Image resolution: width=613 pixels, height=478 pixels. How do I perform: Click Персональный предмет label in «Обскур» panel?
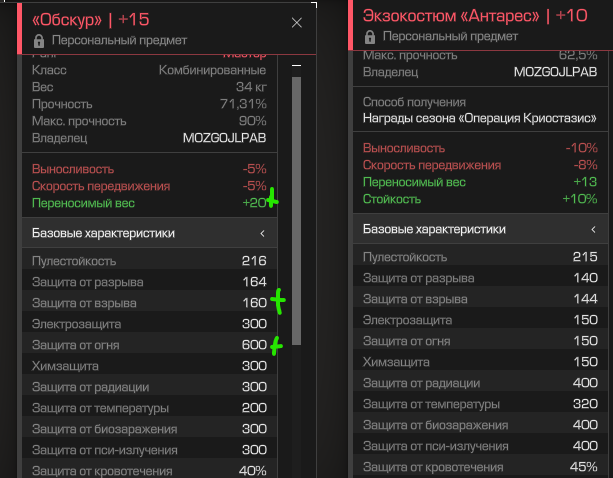click(119, 40)
